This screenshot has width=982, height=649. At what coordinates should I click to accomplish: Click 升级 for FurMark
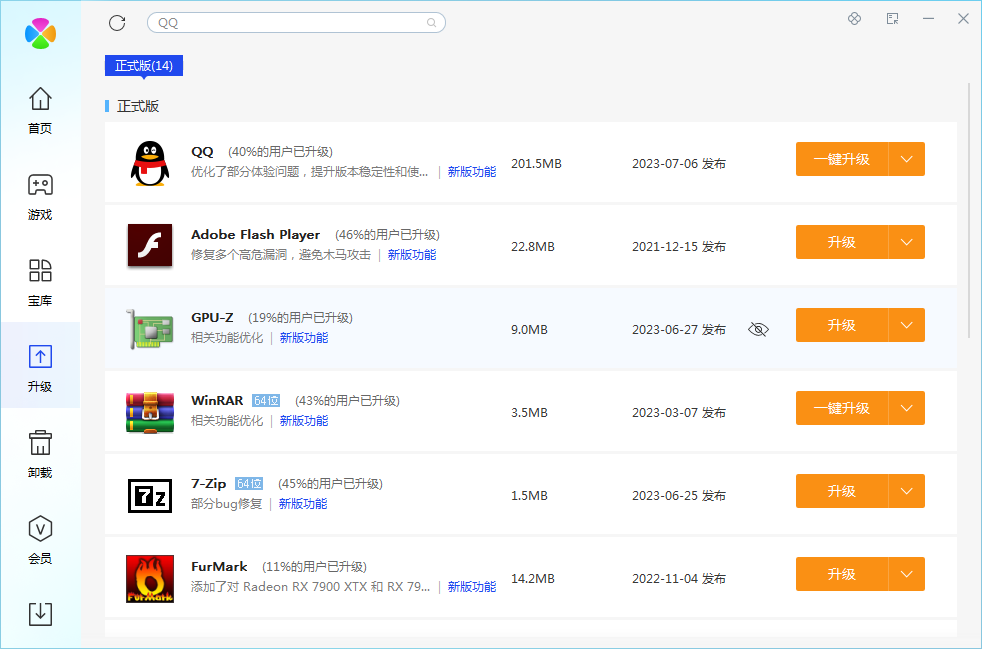pos(842,574)
